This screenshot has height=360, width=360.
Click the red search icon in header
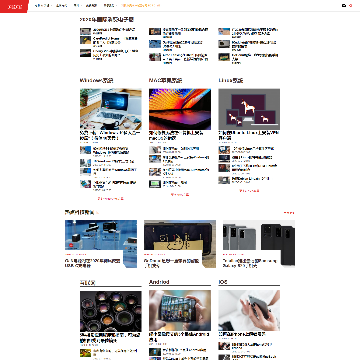(x=350, y=5)
